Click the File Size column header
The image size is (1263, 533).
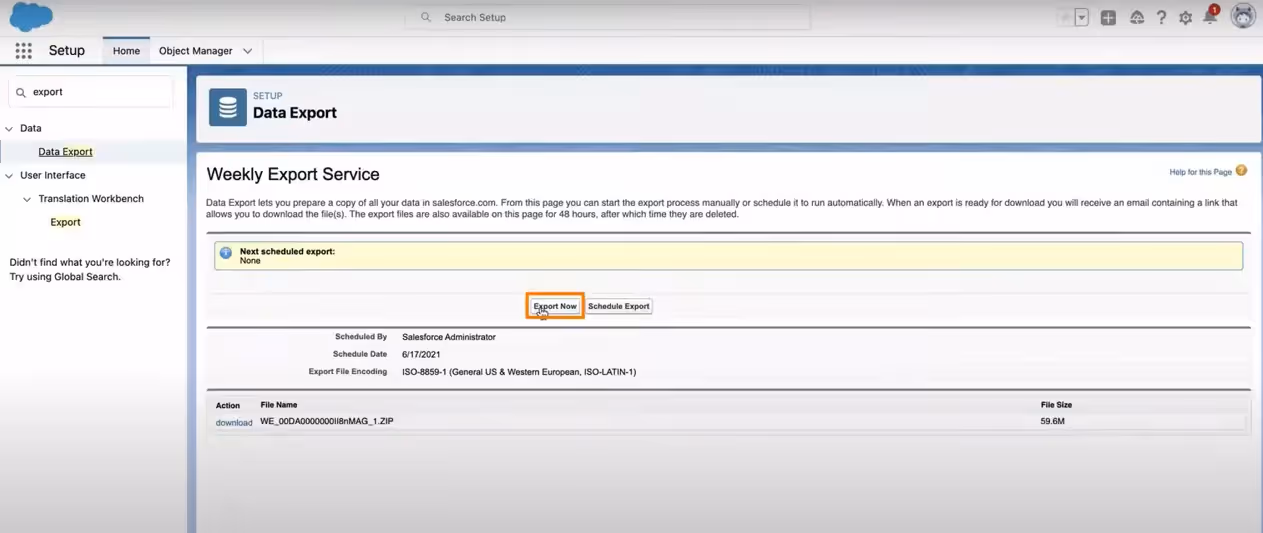[1056, 405]
